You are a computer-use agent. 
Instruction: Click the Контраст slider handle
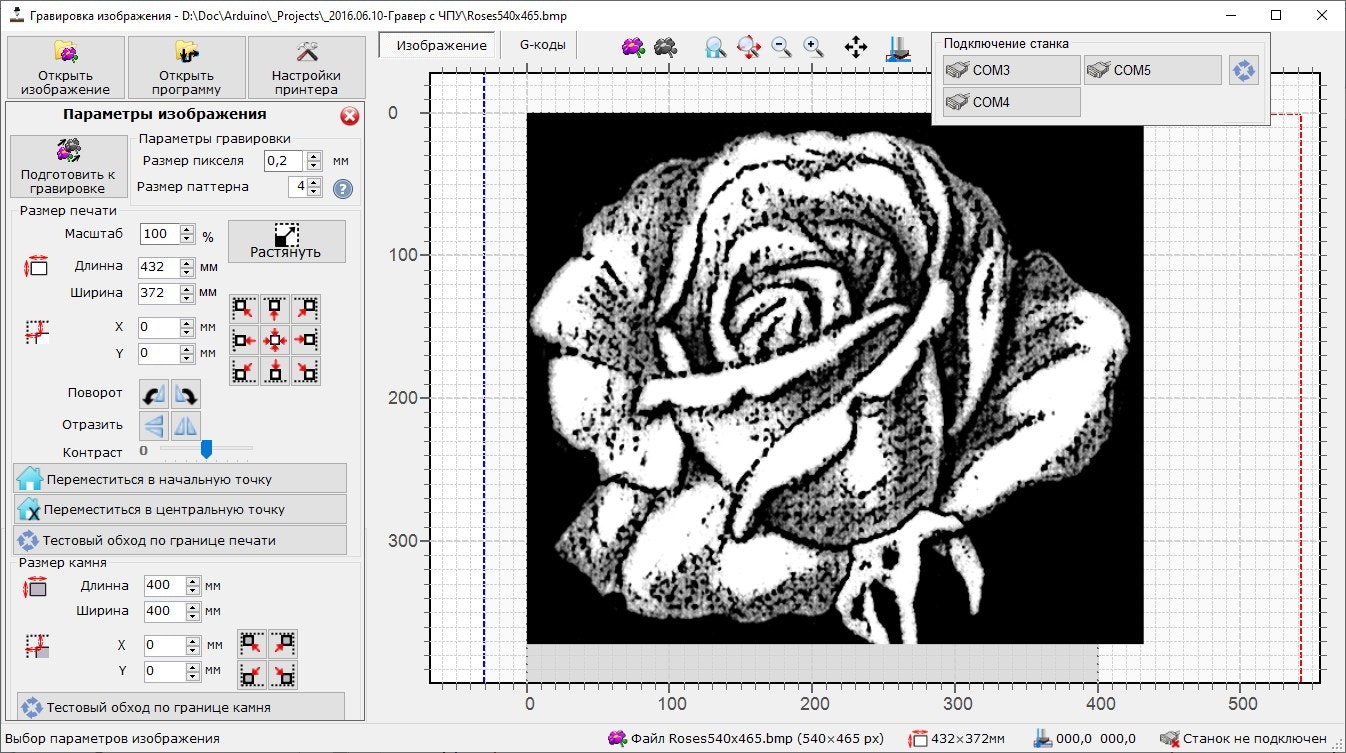pyautogui.click(x=206, y=449)
